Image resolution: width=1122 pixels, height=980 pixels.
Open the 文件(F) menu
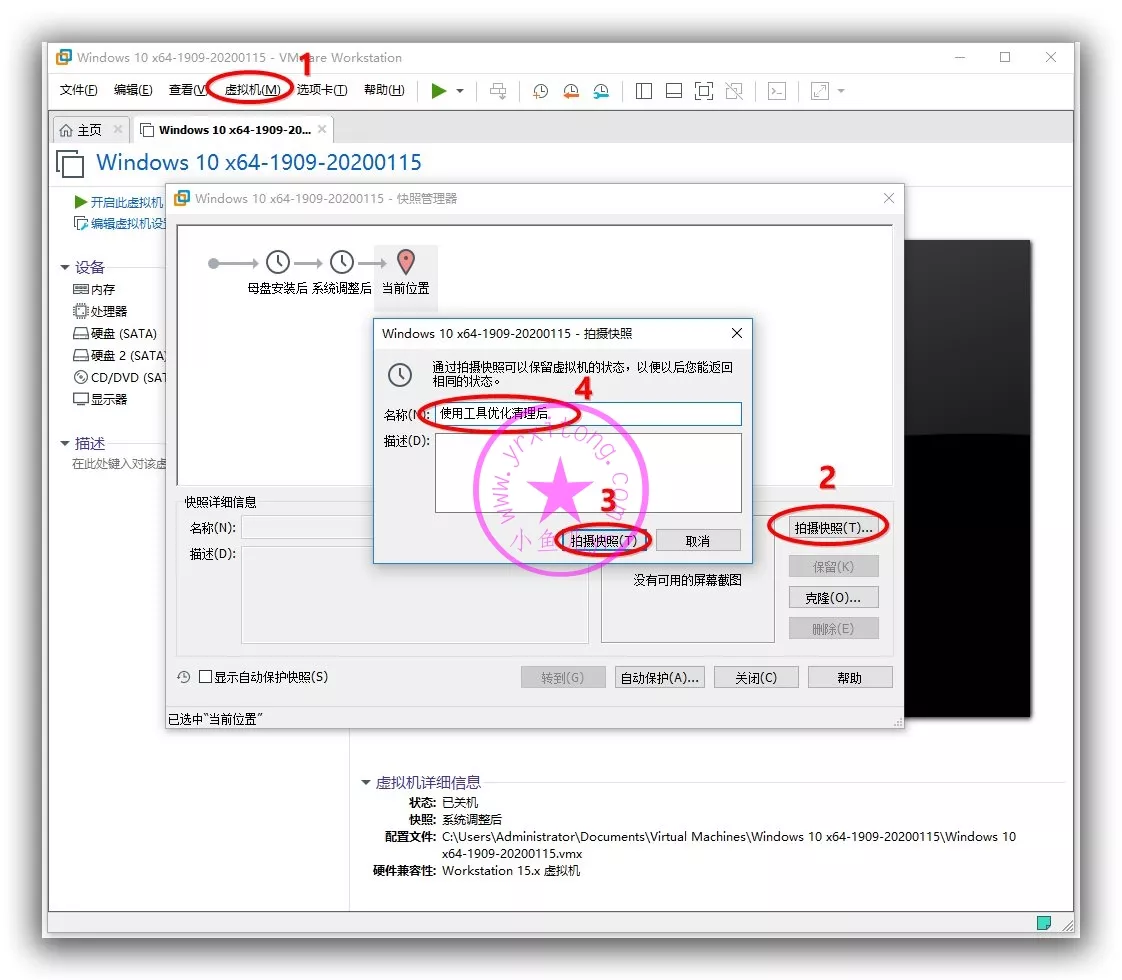pyautogui.click(x=79, y=90)
